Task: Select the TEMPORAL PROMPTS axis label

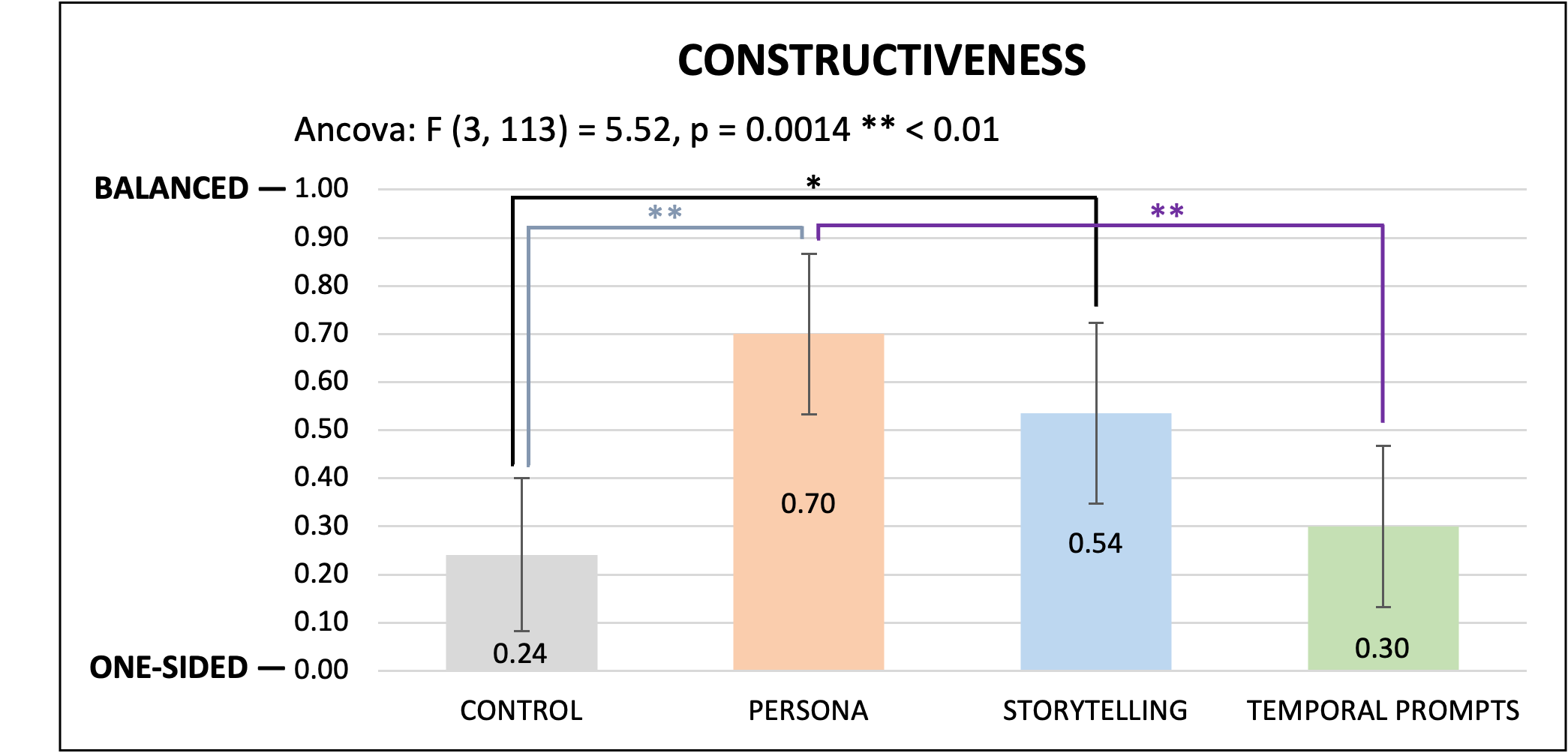Action: pyautogui.click(x=1383, y=710)
